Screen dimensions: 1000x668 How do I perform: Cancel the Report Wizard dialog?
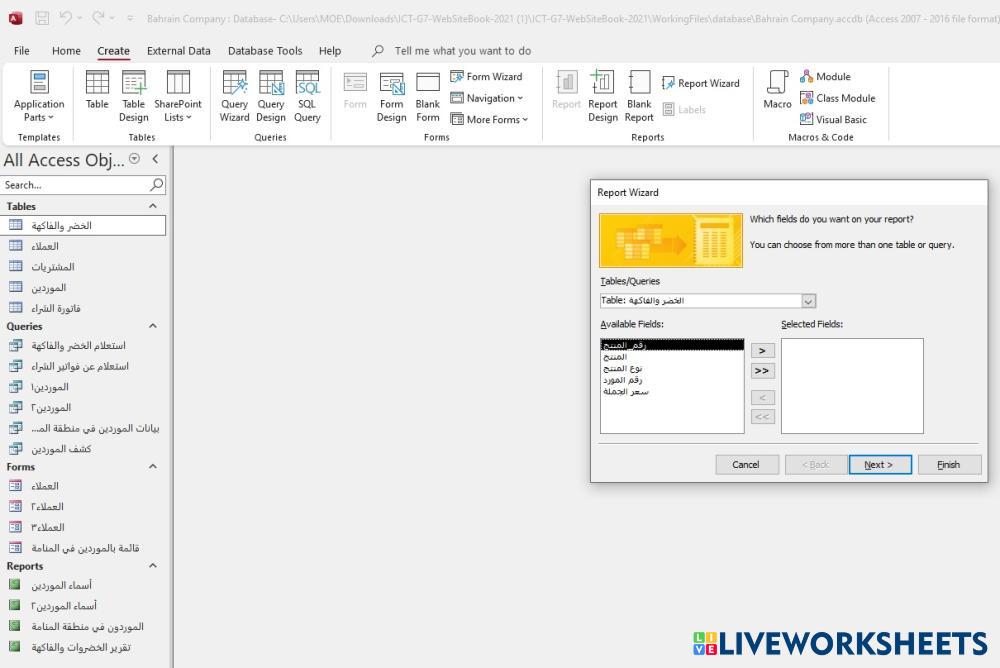(746, 464)
